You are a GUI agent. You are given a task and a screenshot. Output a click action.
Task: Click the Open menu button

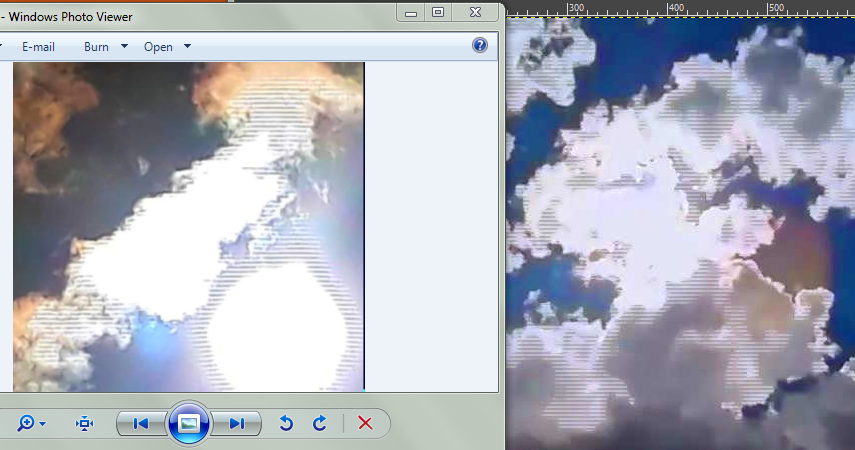pos(158,47)
